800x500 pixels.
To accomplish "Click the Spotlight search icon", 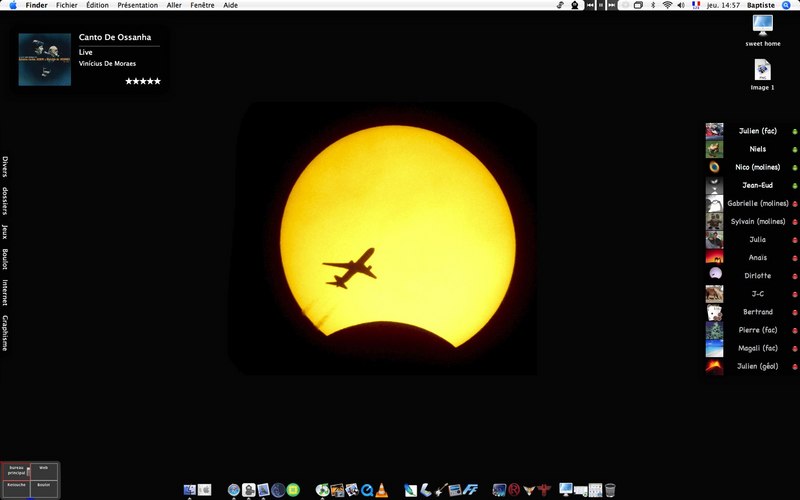I will [x=786, y=5].
